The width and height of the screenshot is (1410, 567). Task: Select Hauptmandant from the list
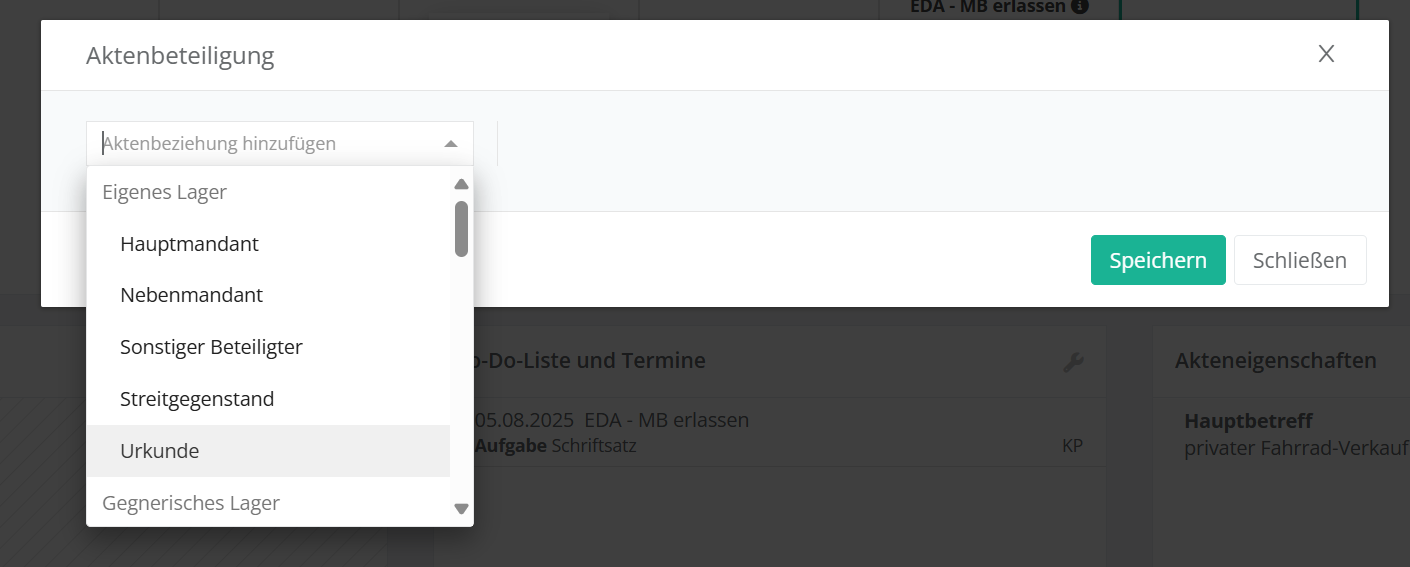click(x=189, y=244)
